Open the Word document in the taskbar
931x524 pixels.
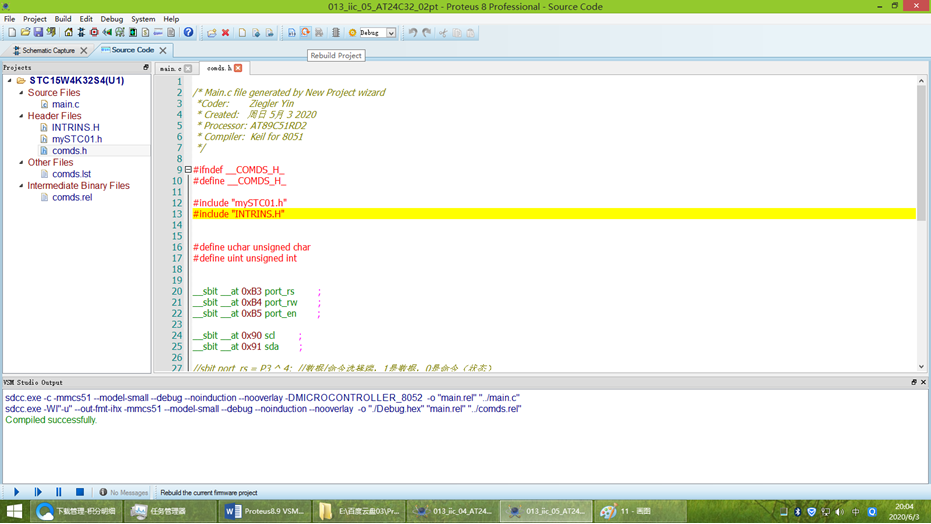point(264,511)
